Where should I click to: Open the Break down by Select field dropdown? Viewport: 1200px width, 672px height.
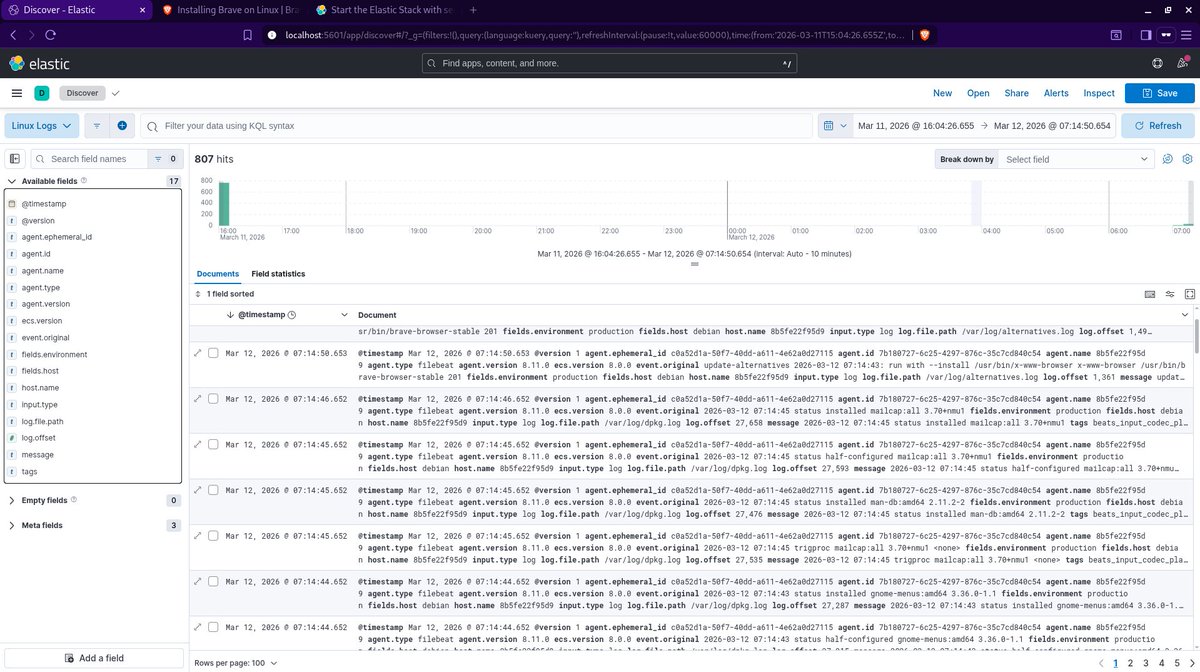point(1076,159)
